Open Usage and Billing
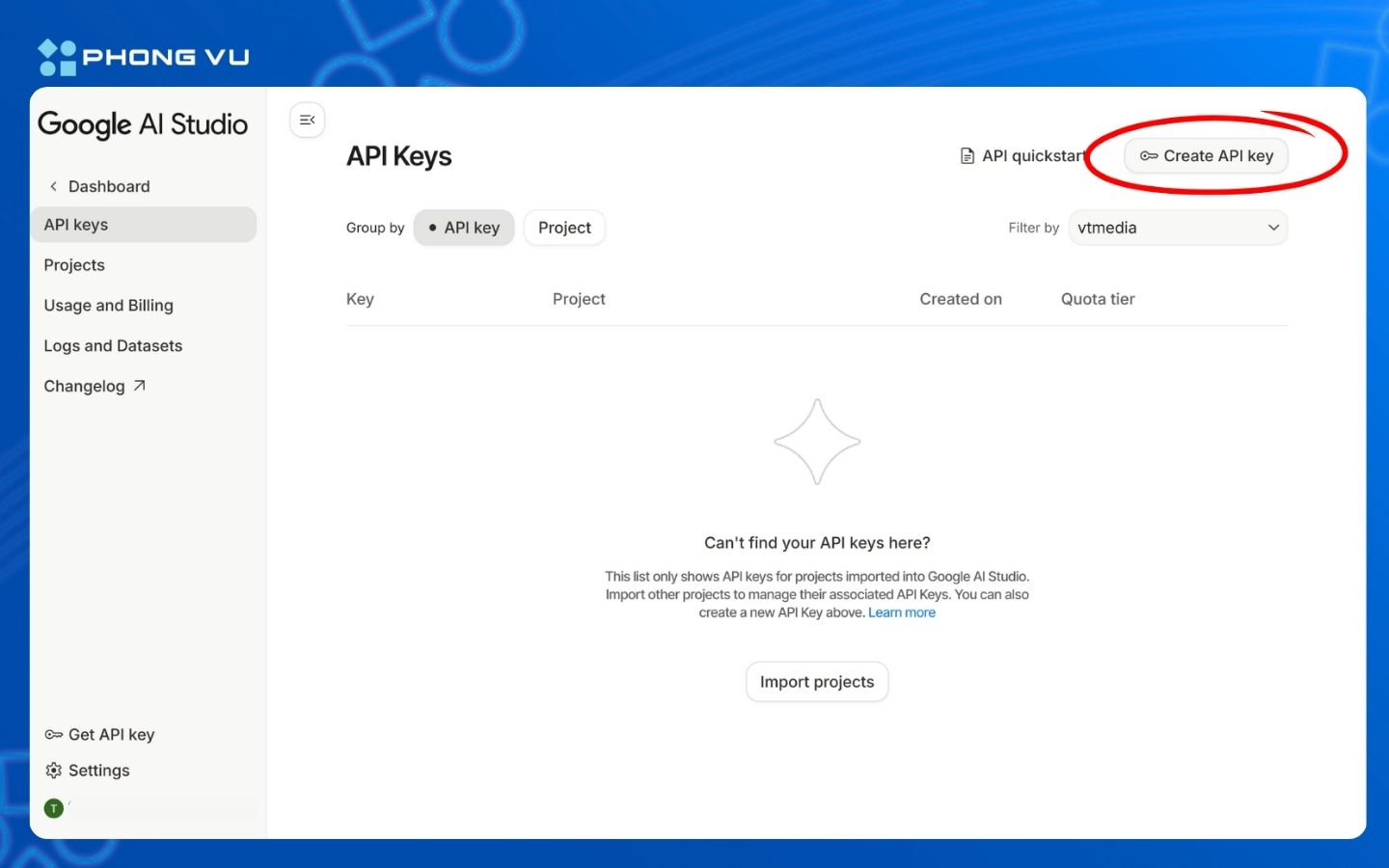Image resolution: width=1389 pixels, height=868 pixels. 108,306
